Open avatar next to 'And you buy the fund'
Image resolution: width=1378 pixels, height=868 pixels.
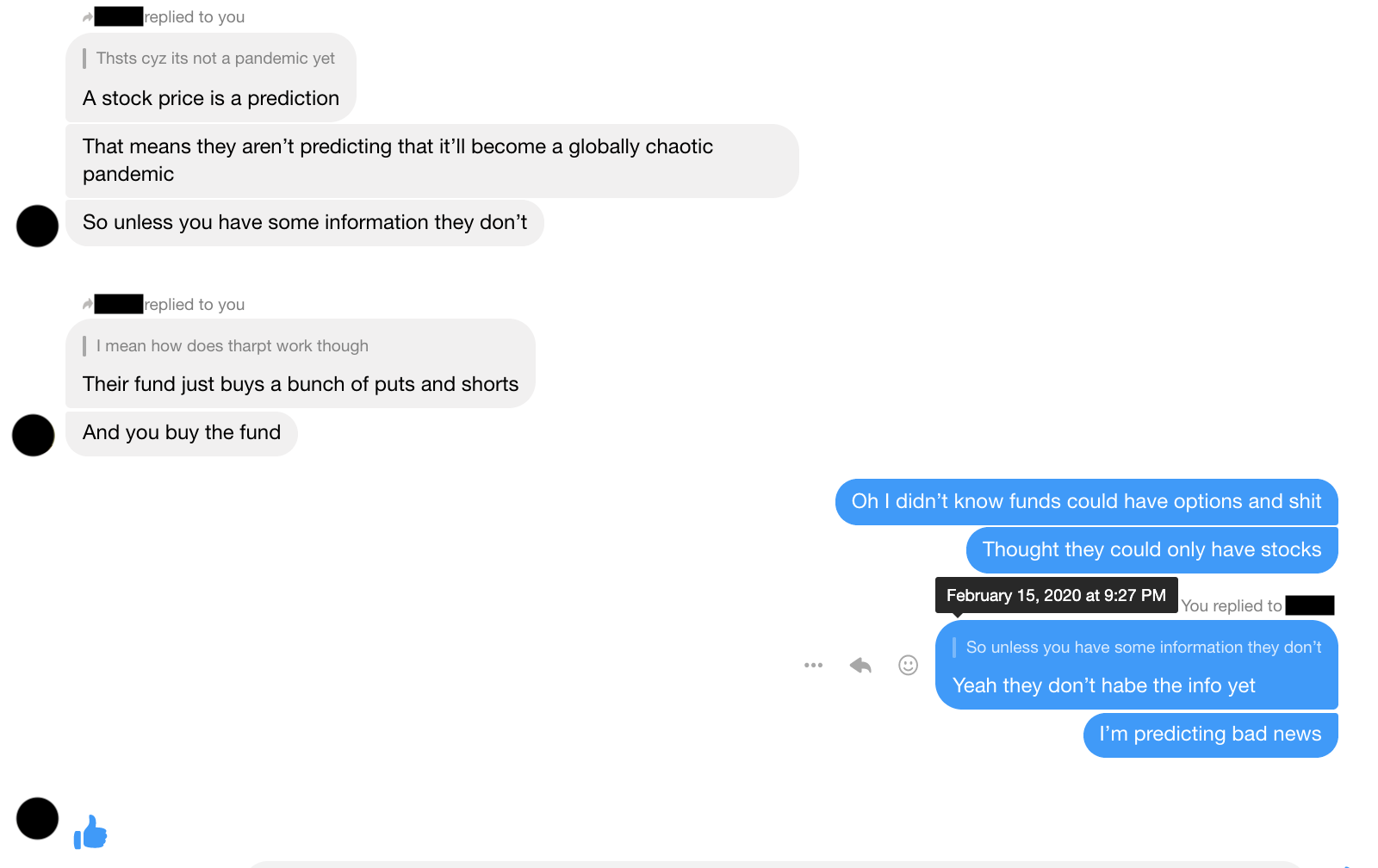(x=34, y=435)
